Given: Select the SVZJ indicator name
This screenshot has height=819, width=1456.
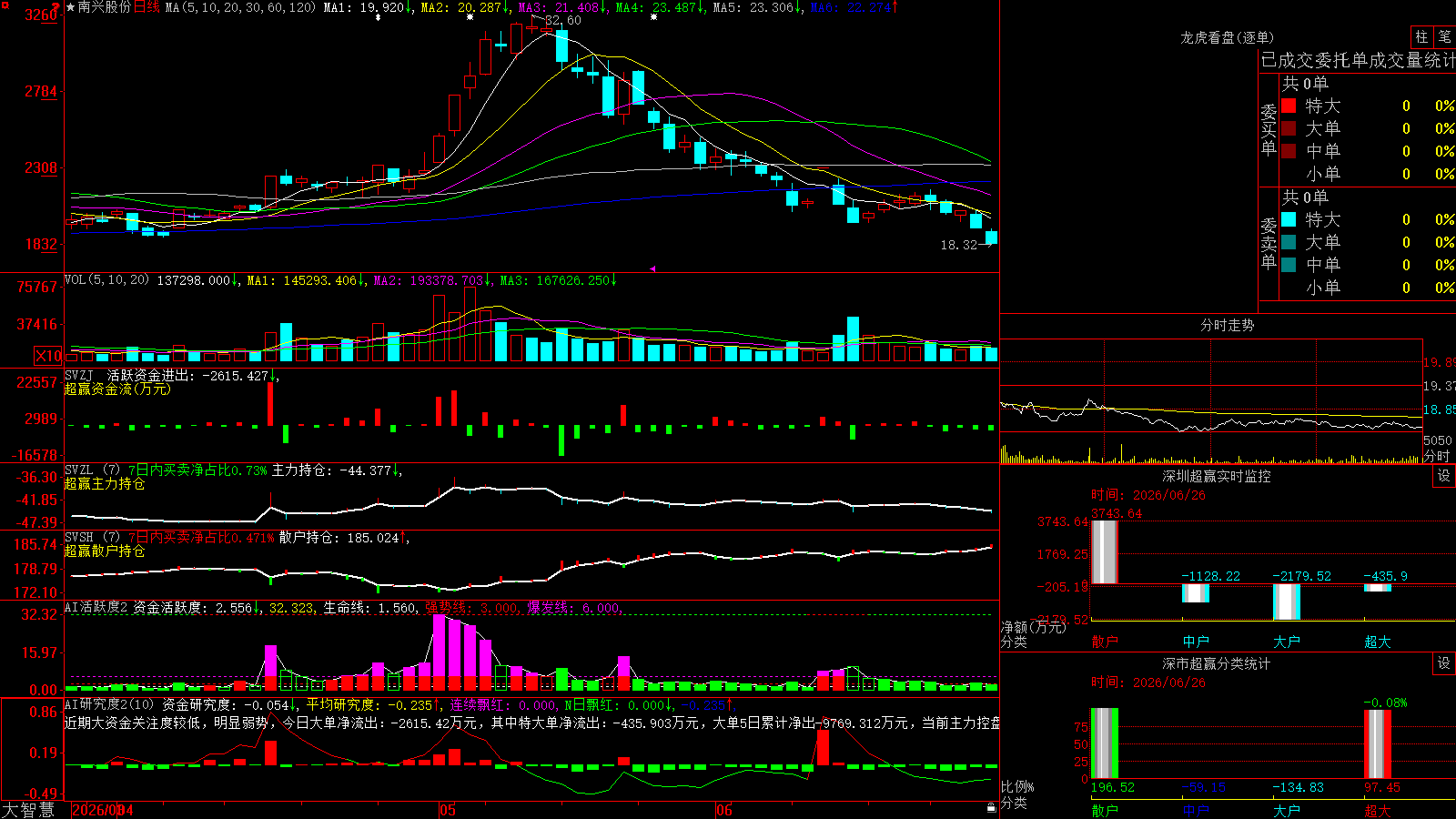Looking at the screenshot, I should (79, 375).
